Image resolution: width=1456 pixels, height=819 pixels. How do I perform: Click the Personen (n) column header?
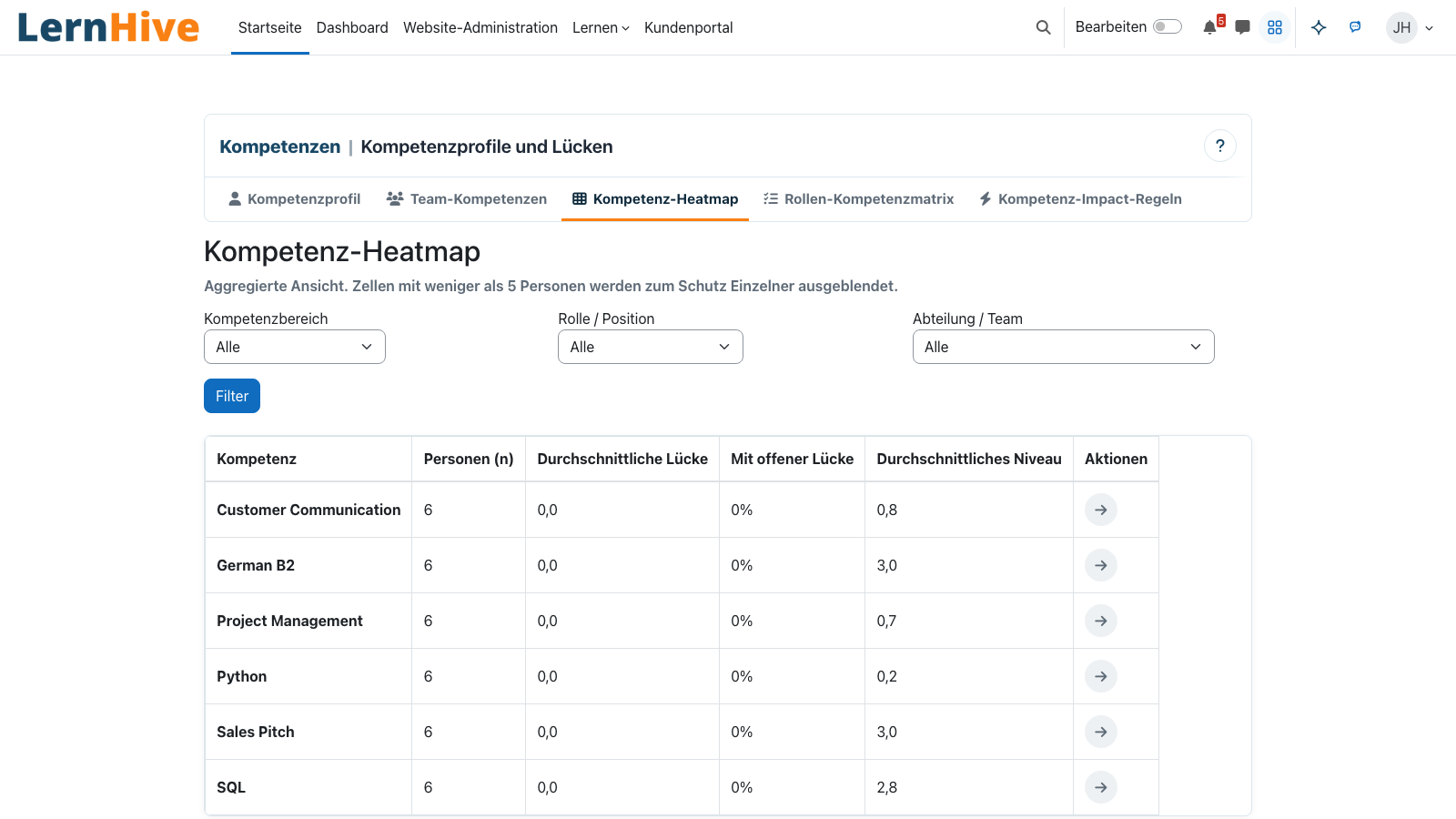tap(469, 459)
